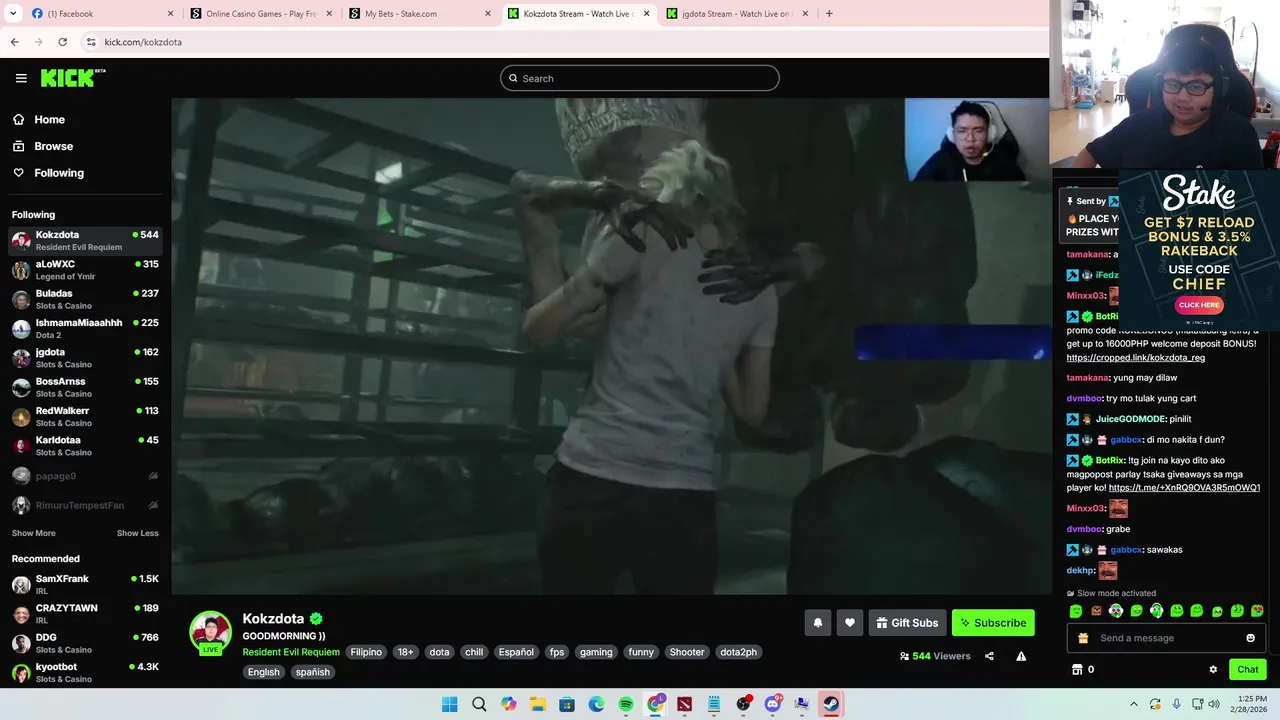Toggle notification bell for Kokzdota
This screenshot has width=1280, height=720.
(x=817, y=623)
